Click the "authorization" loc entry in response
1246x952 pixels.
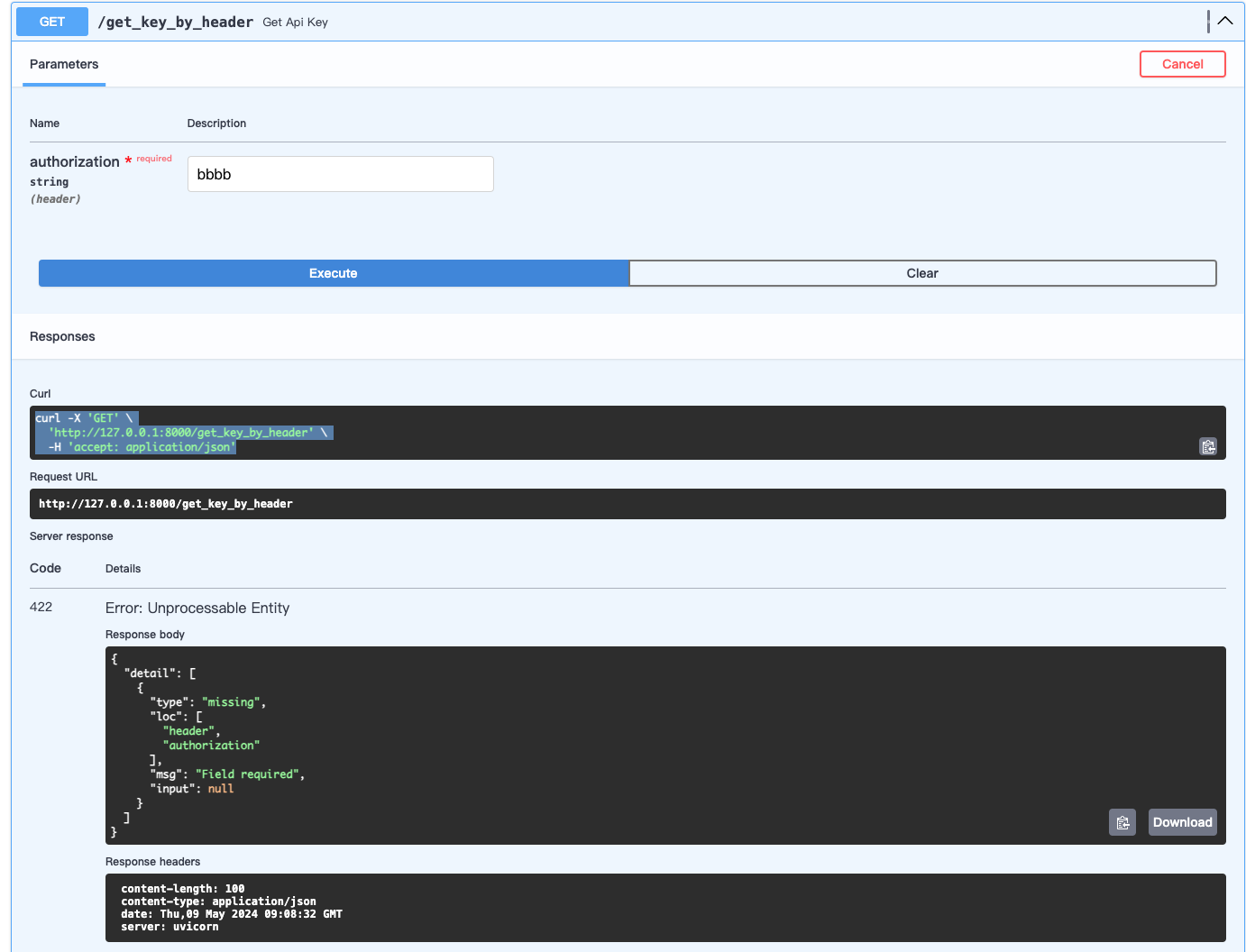click(211, 746)
